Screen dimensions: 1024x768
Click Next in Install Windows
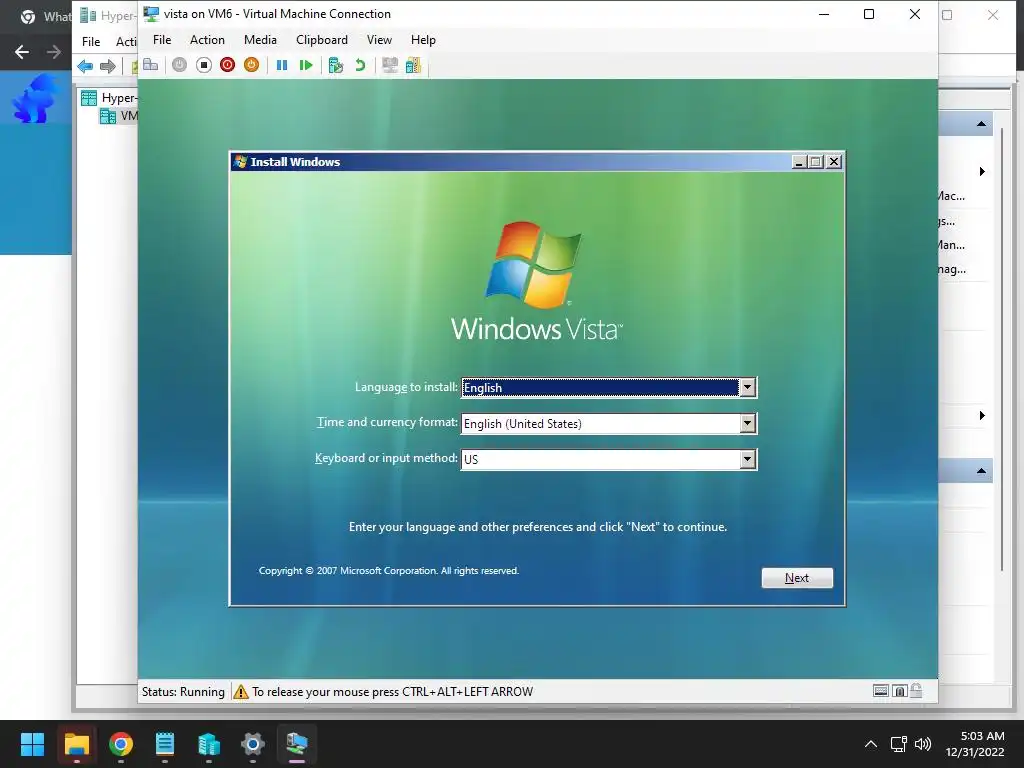tap(797, 578)
